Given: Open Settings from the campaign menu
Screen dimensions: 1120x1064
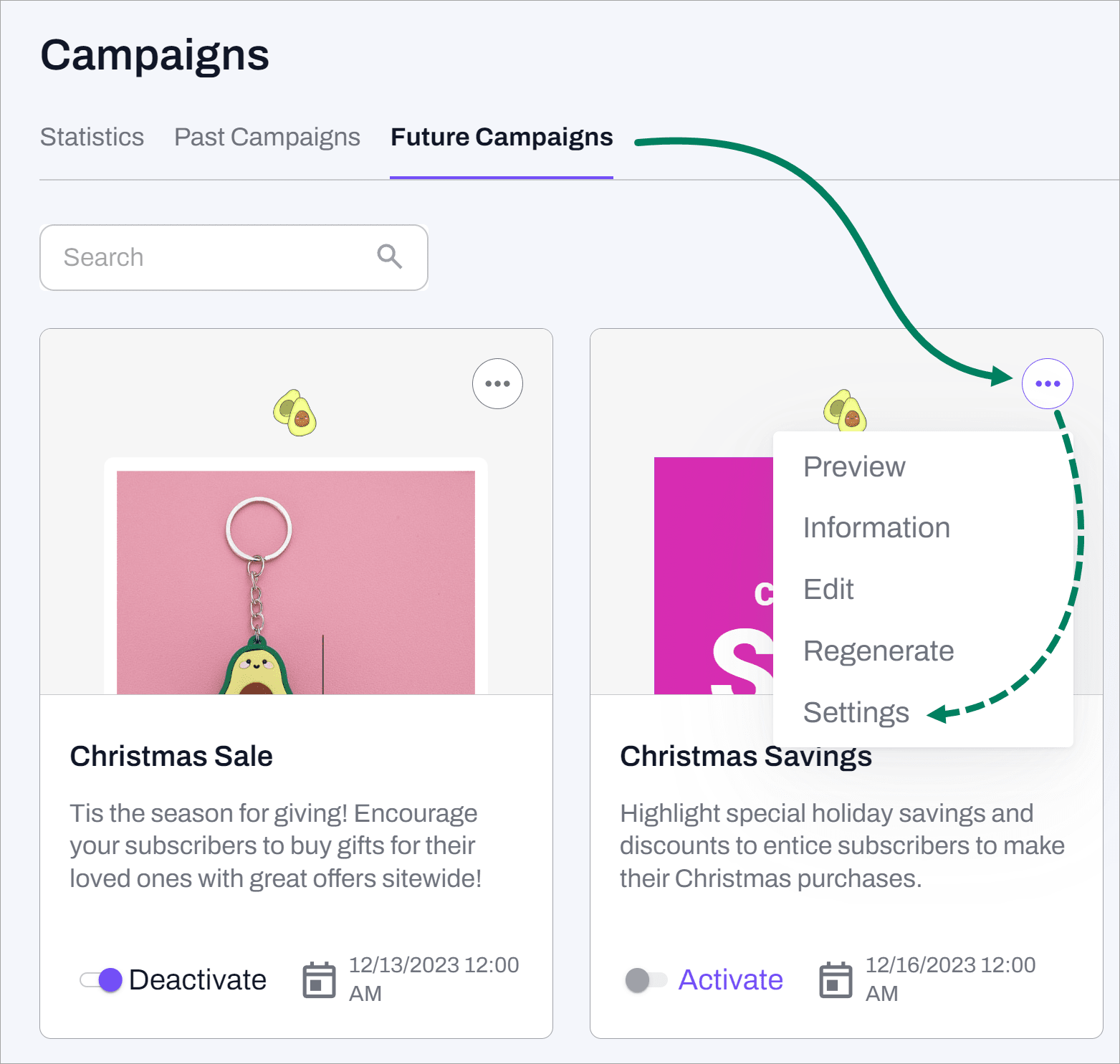Looking at the screenshot, I should (856, 713).
